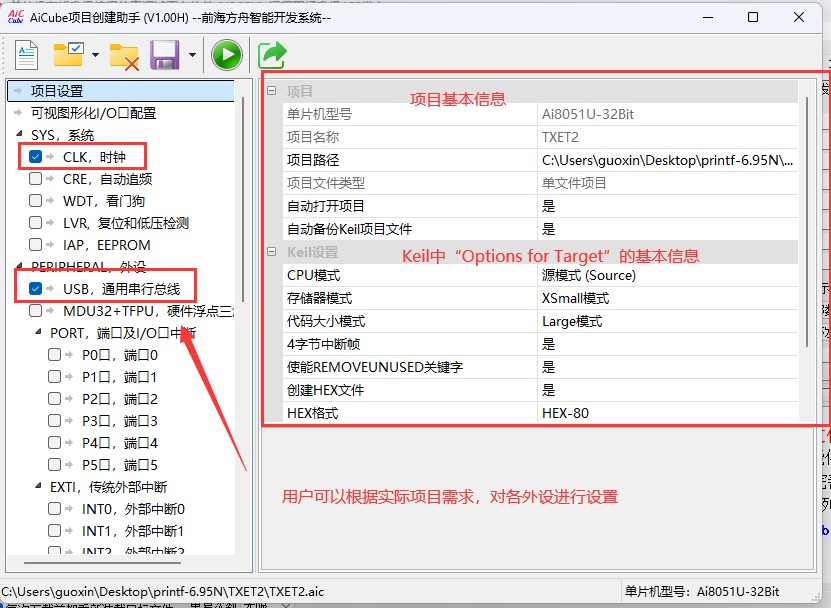Save project with the floppy disk icon

click(x=165, y=55)
